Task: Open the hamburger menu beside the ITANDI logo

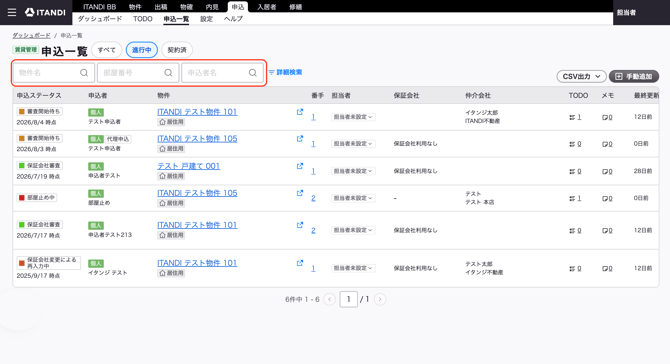Action: pos(12,12)
